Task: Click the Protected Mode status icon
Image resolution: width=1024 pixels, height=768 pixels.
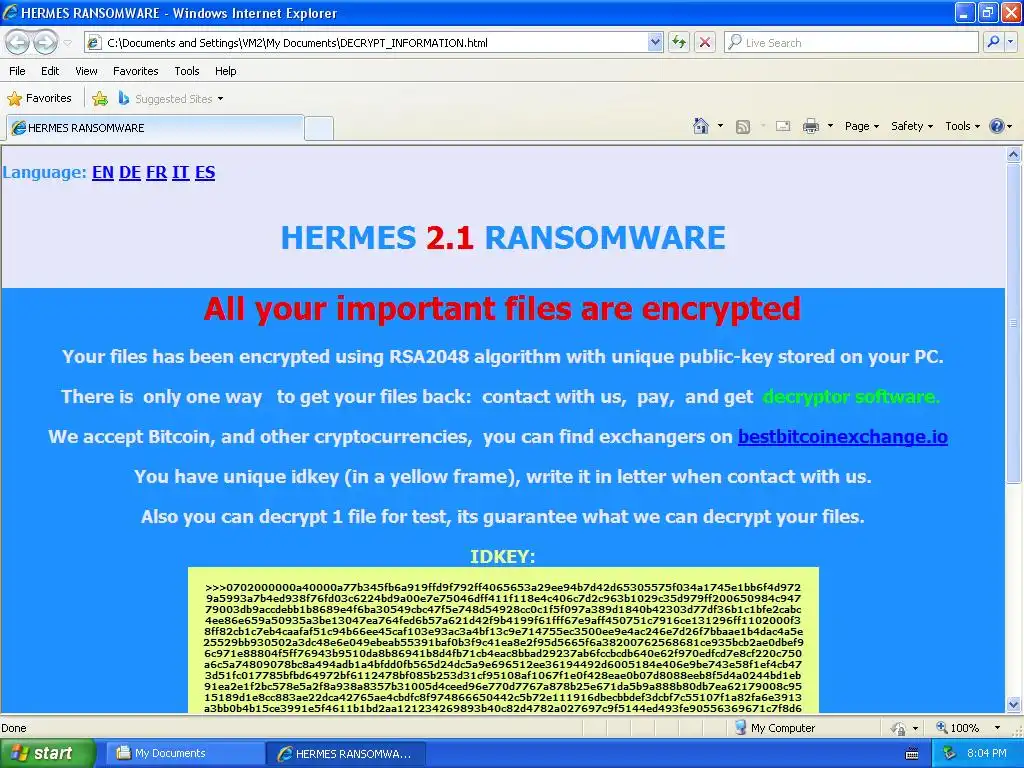Action: [899, 728]
